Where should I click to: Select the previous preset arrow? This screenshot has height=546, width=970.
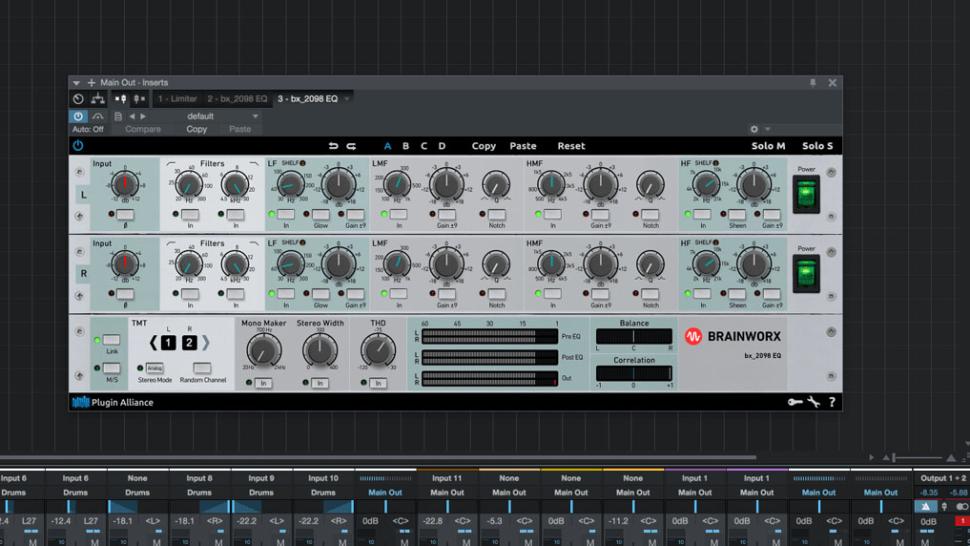pos(131,116)
